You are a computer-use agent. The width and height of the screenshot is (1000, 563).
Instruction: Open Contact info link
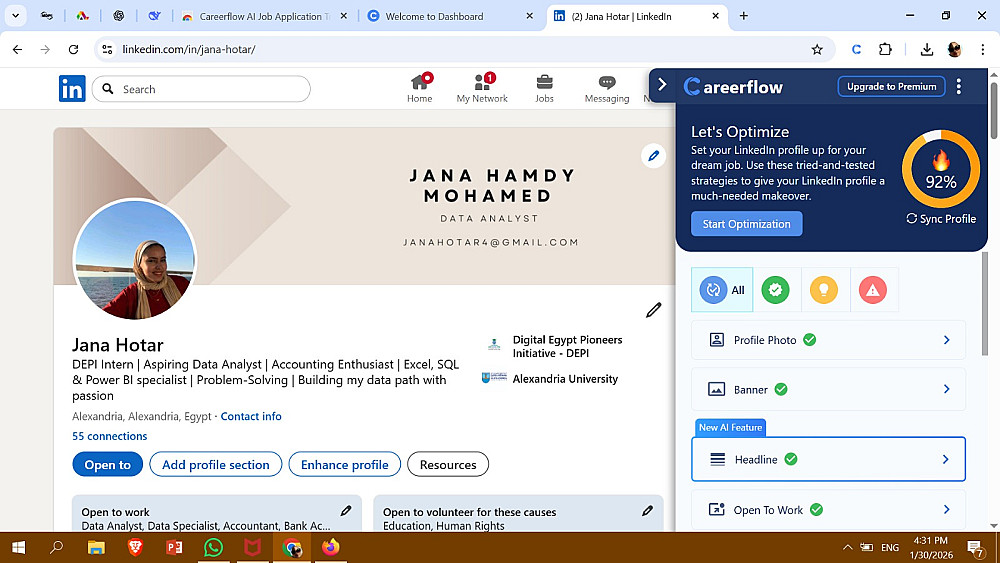click(x=251, y=416)
